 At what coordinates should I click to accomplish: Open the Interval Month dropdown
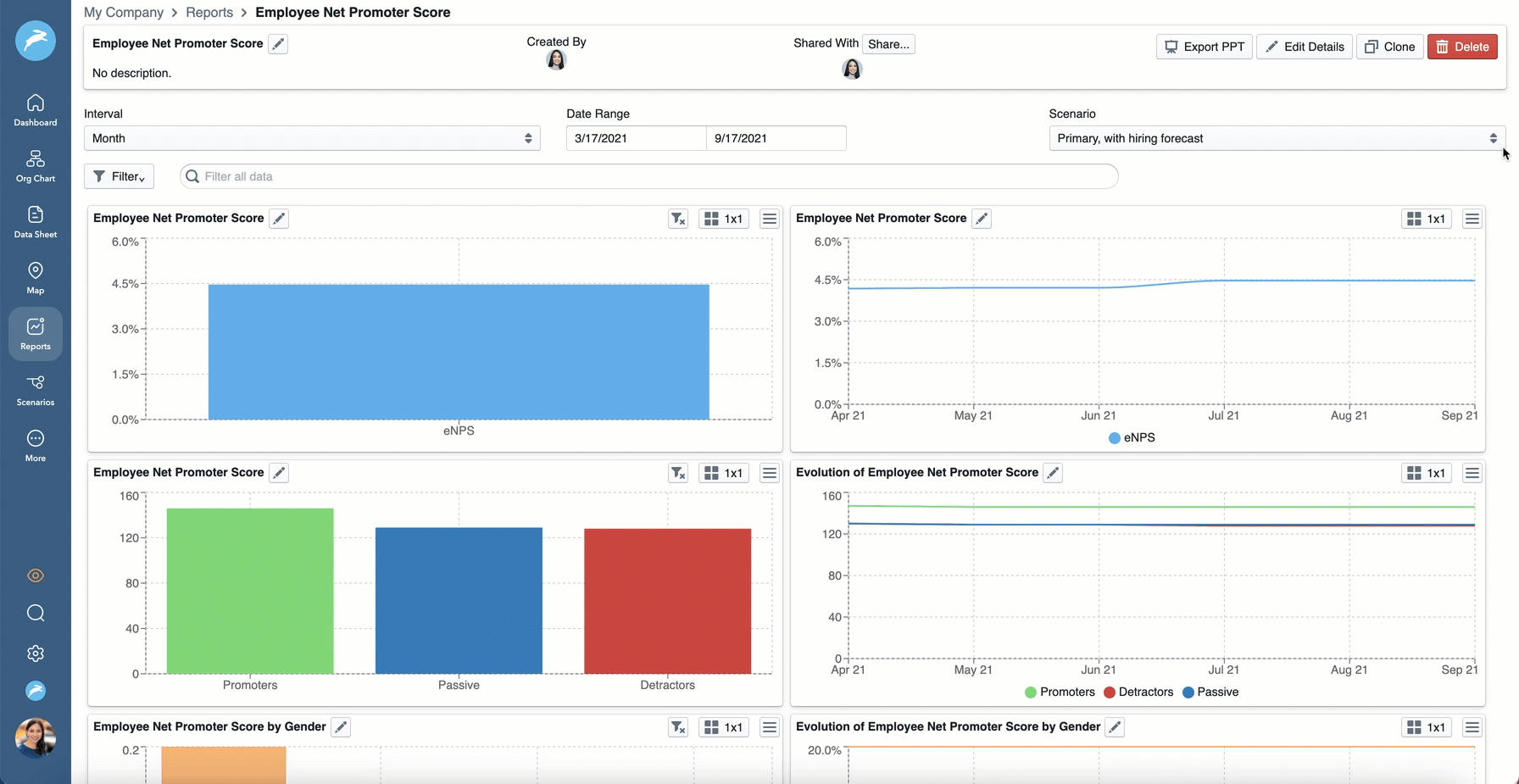(x=312, y=138)
